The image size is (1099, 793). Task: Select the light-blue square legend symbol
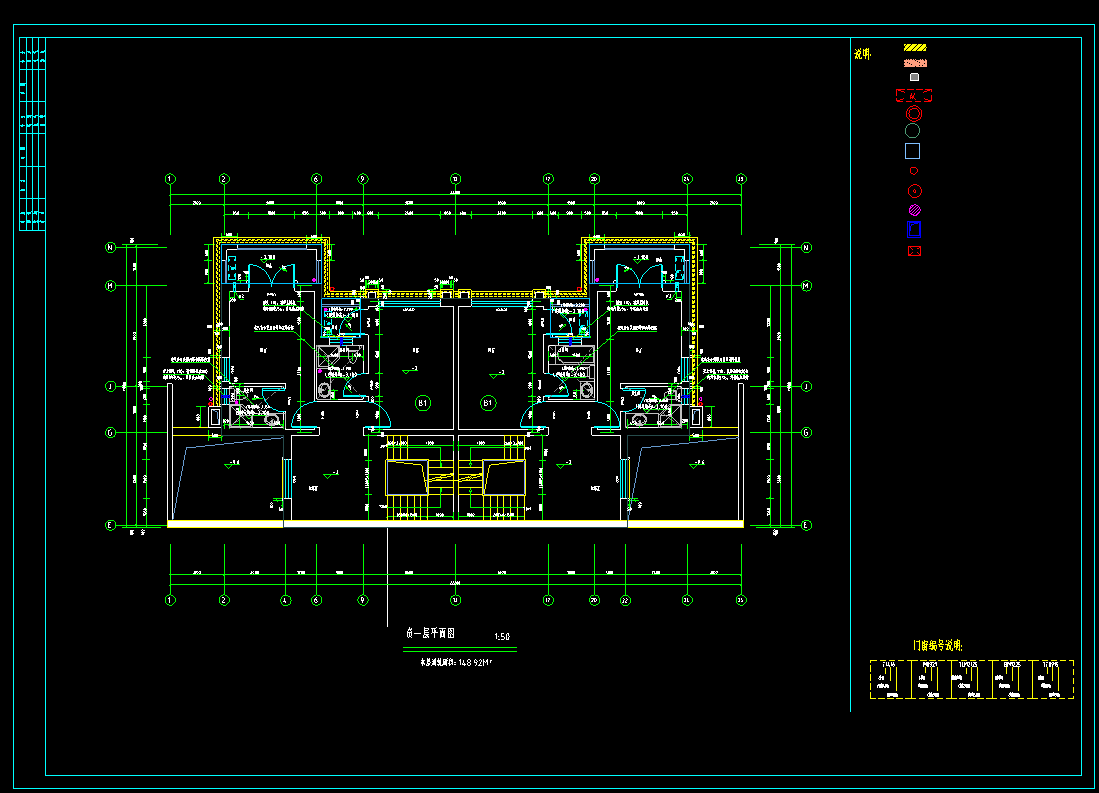tap(913, 151)
